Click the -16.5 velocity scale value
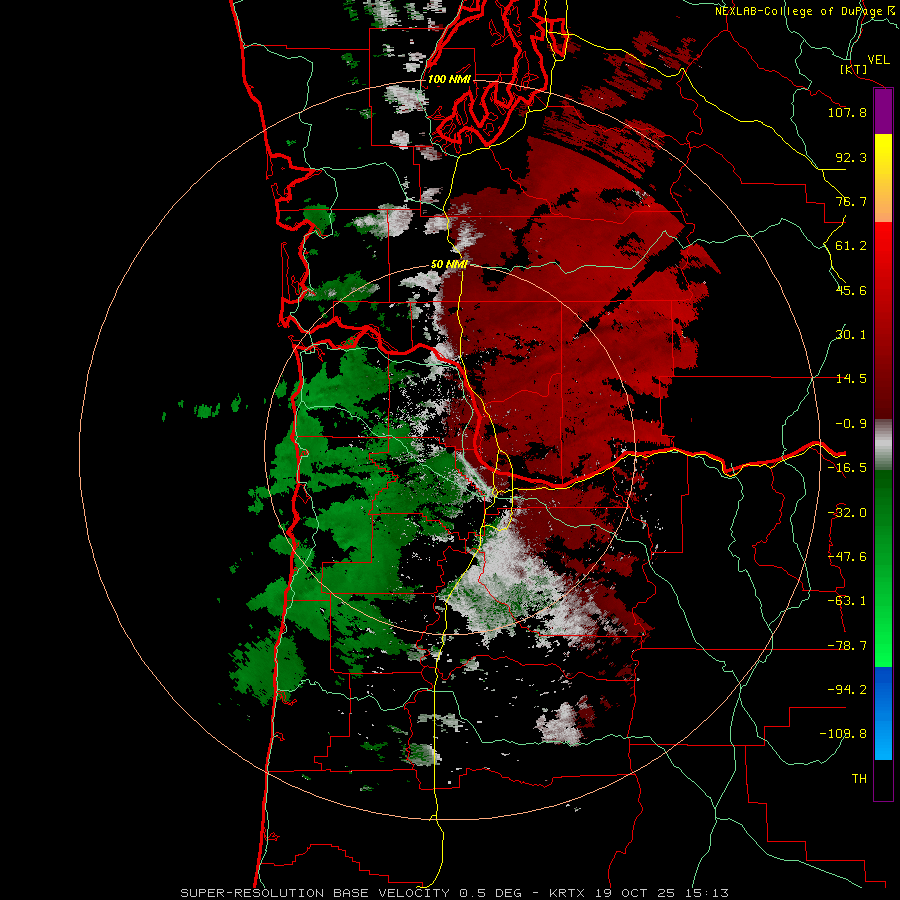 tap(847, 468)
